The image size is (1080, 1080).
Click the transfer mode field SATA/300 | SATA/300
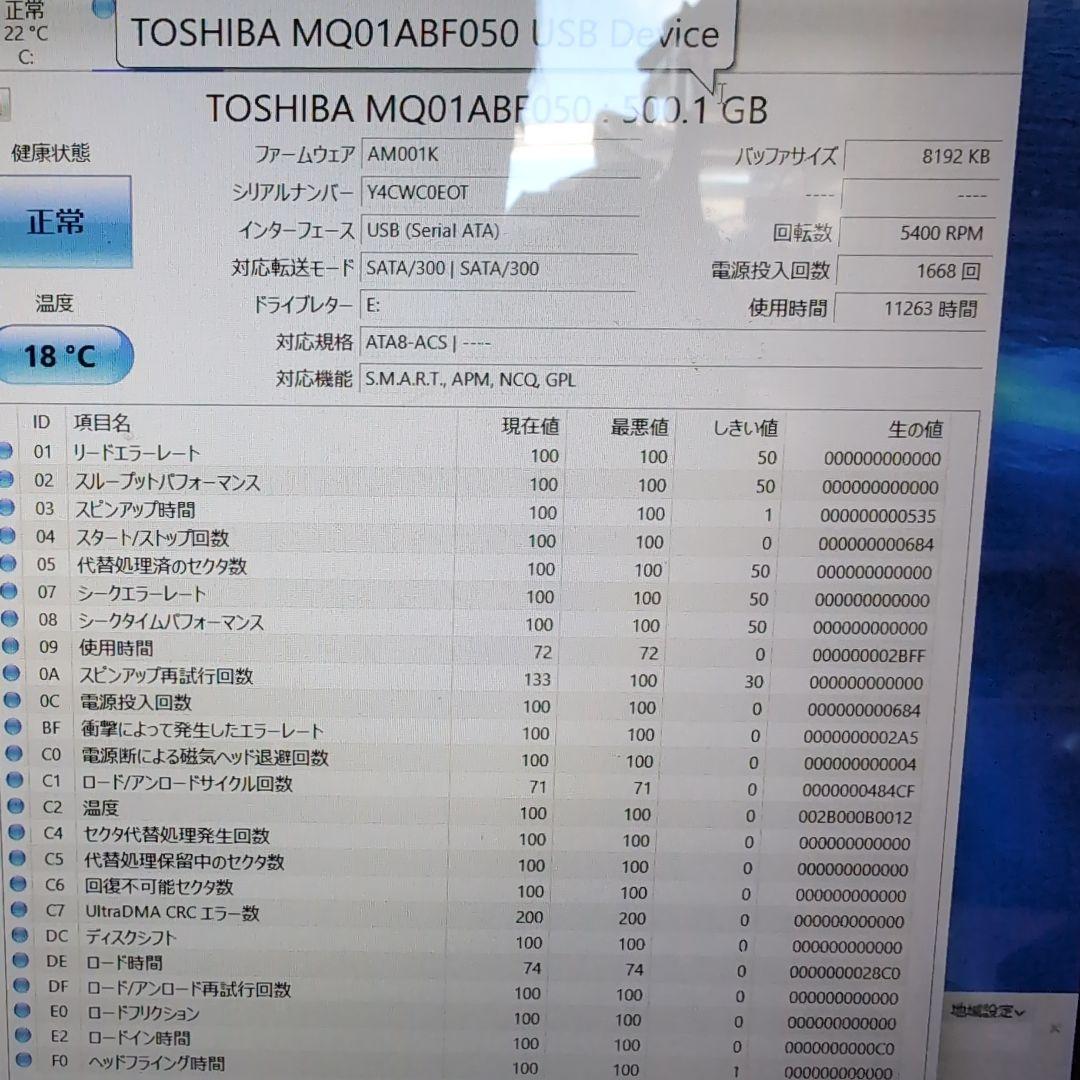[498, 269]
